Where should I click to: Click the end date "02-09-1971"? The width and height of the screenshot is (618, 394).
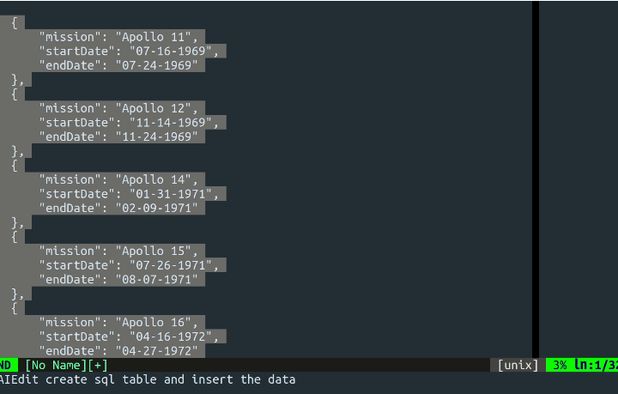click(x=156, y=208)
